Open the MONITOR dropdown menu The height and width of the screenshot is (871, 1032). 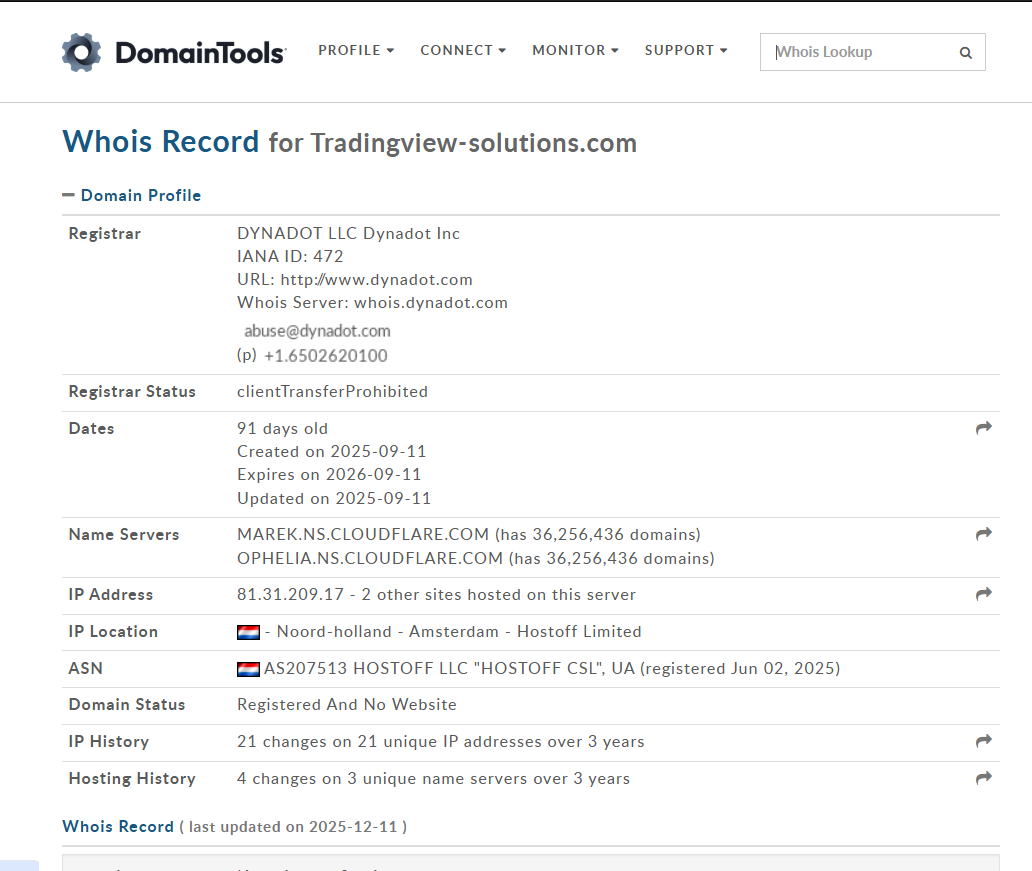tap(575, 51)
